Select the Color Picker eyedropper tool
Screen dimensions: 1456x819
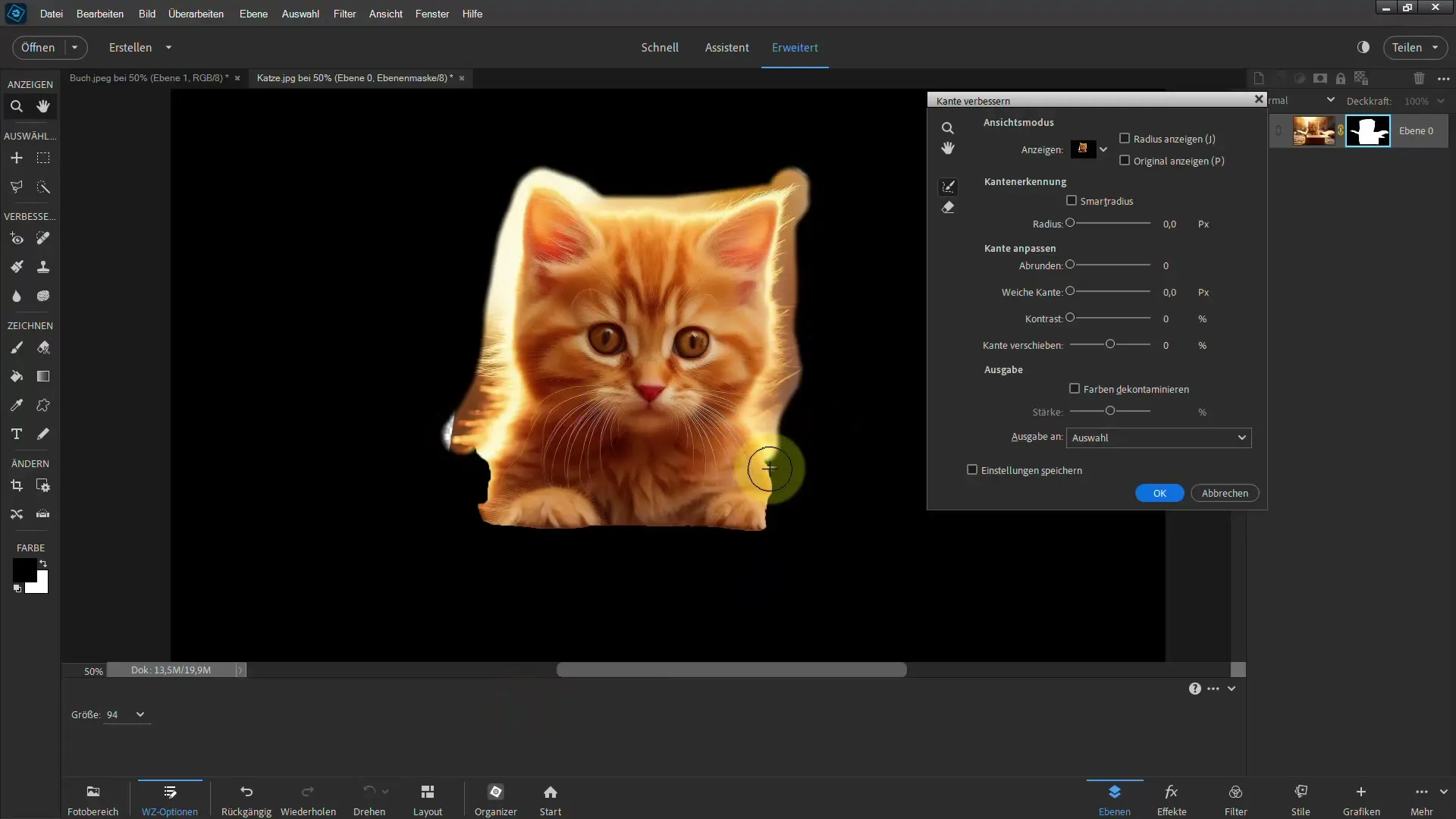click(x=16, y=405)
